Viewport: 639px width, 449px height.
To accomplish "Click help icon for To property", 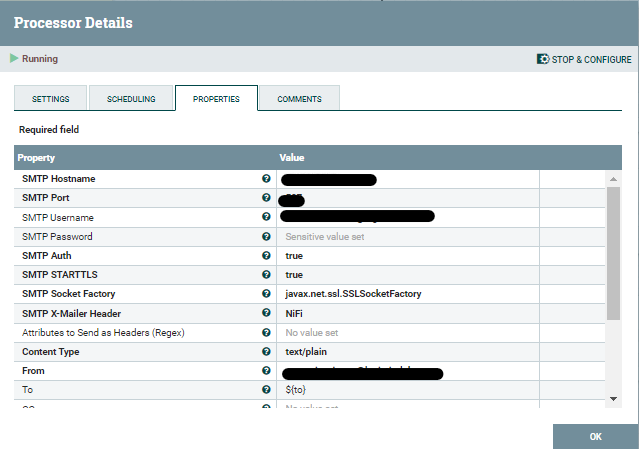I will click(x=266, y=390).
